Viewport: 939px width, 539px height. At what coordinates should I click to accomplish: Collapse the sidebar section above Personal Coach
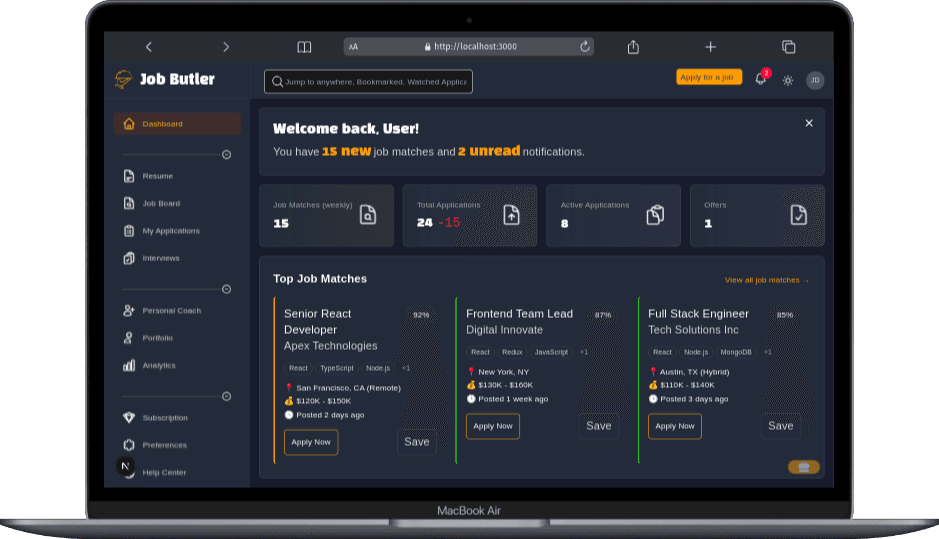(x=226, y=289)
